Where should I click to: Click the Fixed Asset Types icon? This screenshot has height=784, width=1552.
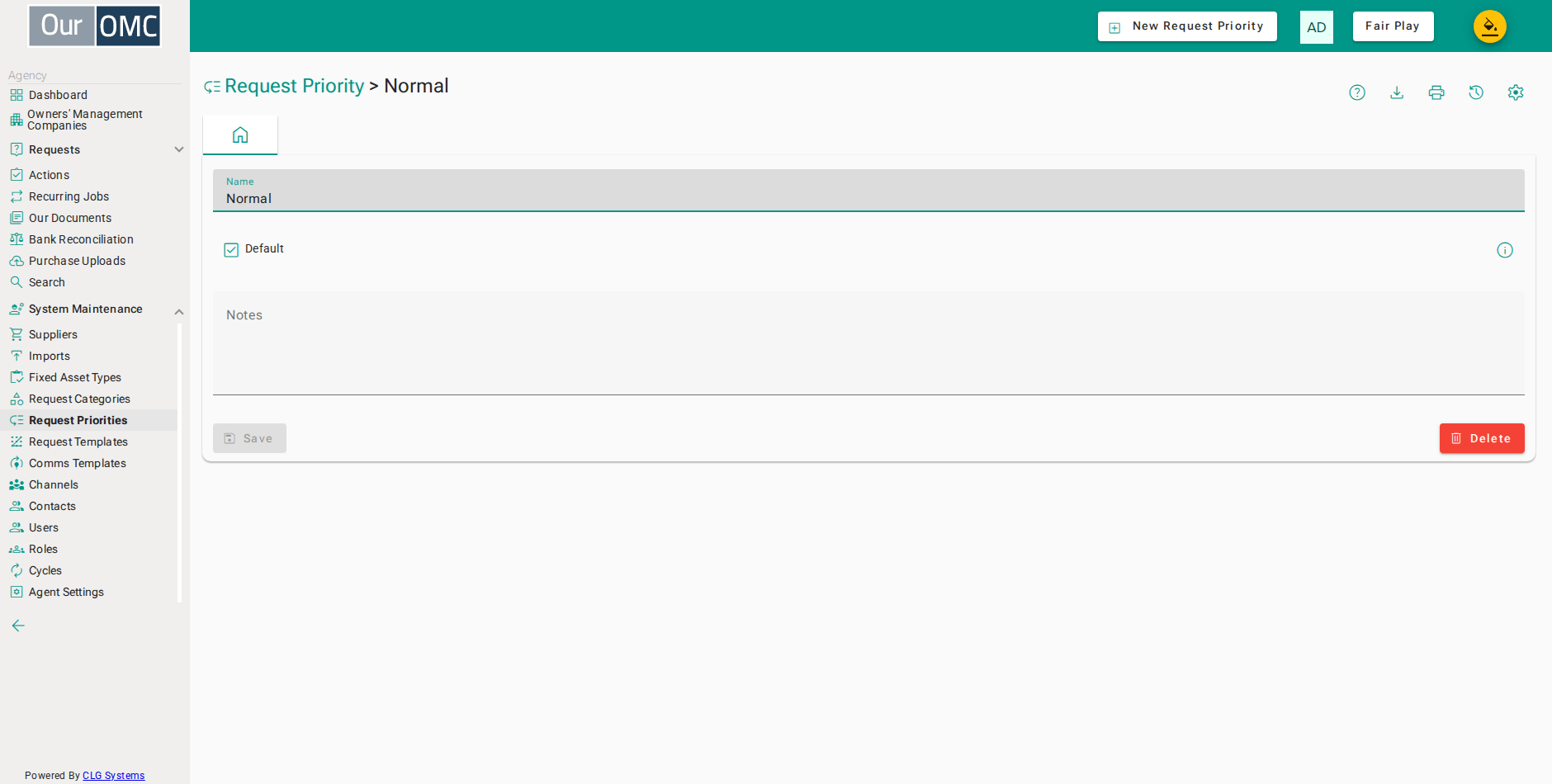[x=17, y=377]
